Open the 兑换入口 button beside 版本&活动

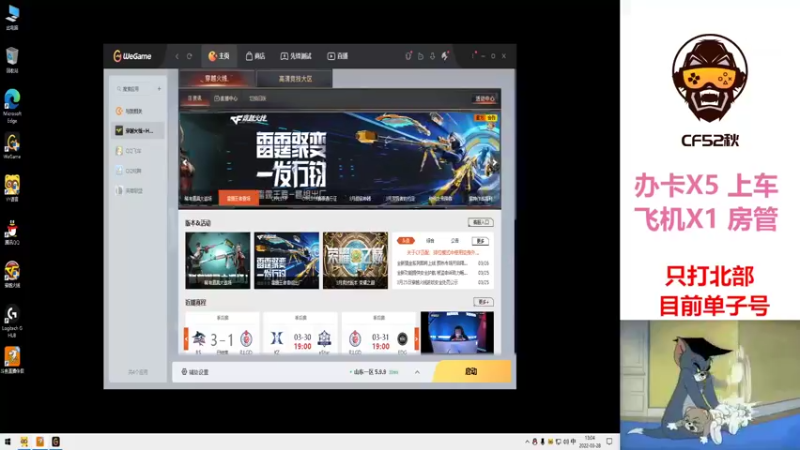pos(481,222)
